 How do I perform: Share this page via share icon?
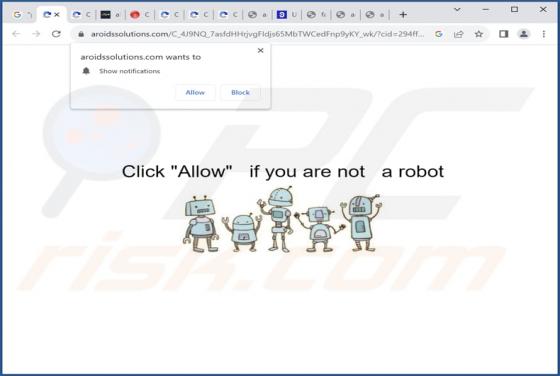click(x=459, y=34)
